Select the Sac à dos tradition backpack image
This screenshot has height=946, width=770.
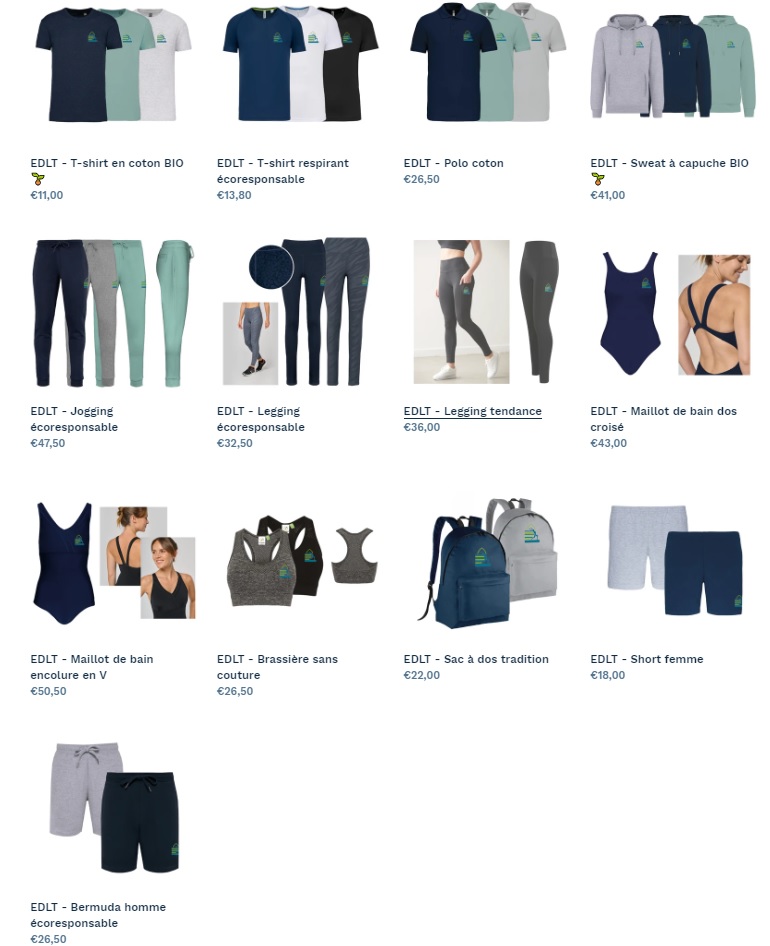(x=488, y=563)
